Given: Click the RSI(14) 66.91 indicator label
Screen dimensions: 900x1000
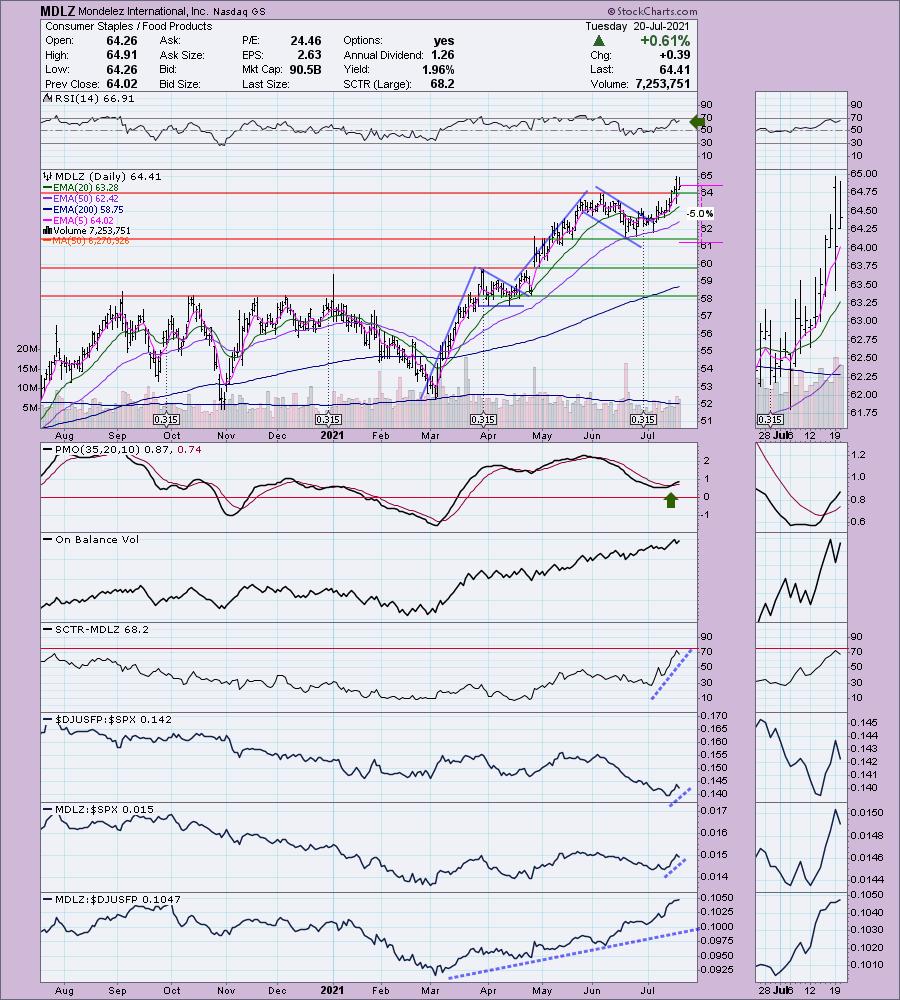Looking at the screenshot, I should pyautogui.click(x=94, y=98).
